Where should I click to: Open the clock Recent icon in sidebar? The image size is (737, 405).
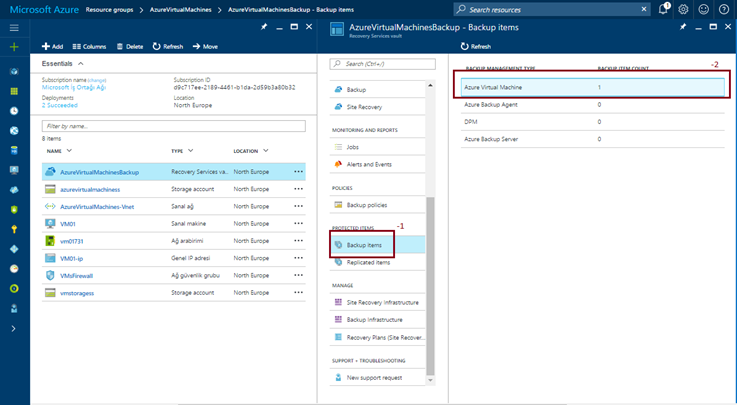14,111
